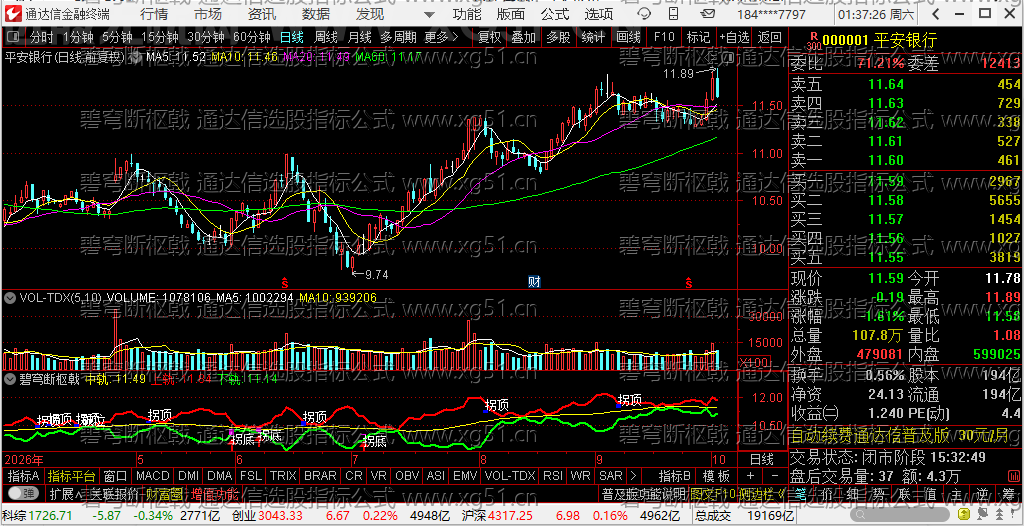The width and height of the screenshot is (1024, 526).
Task: Click the minus zoom button next to 模板
Action: (775, 476)
